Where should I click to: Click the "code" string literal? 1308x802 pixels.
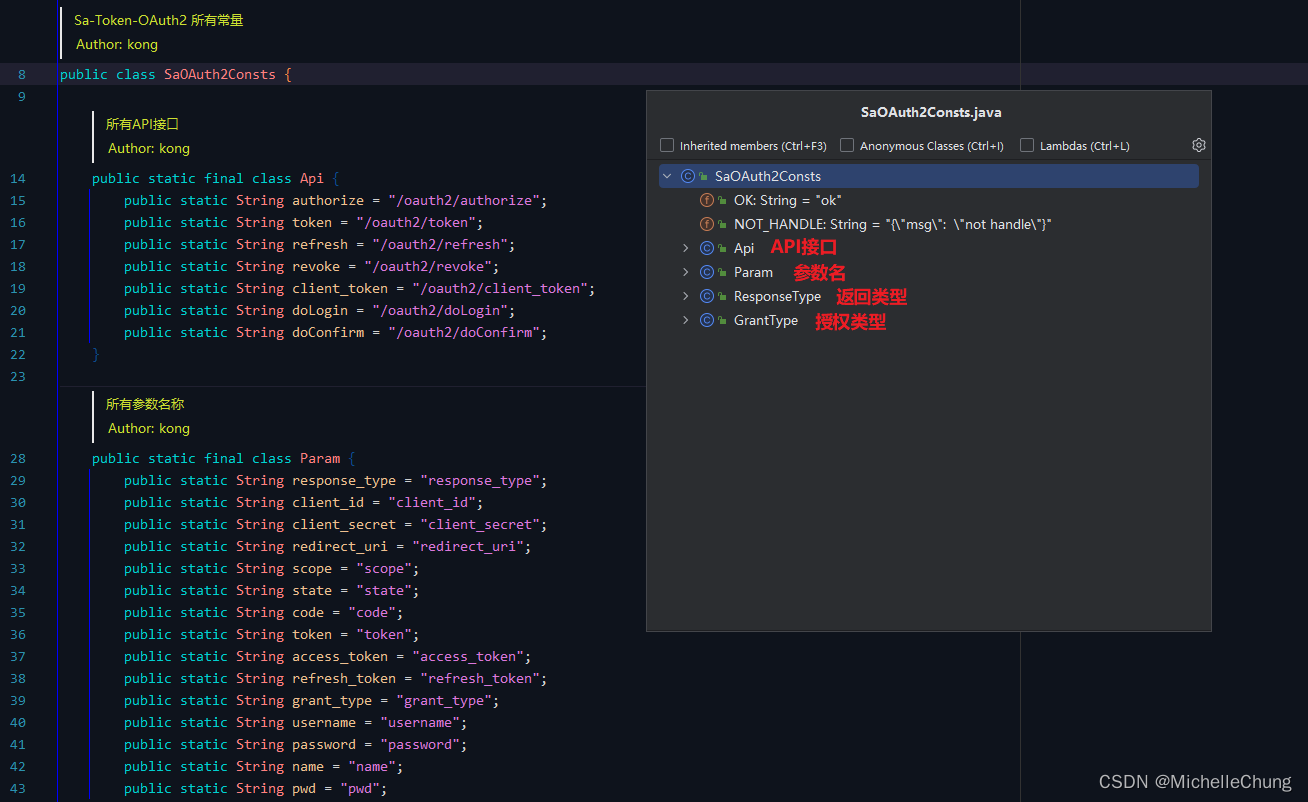(372, 612)
